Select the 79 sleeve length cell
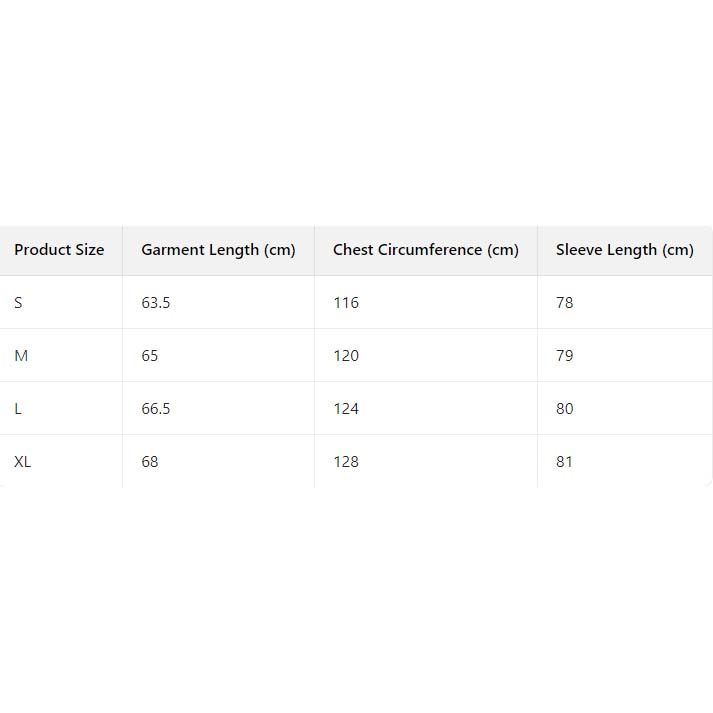 point(565,356)
